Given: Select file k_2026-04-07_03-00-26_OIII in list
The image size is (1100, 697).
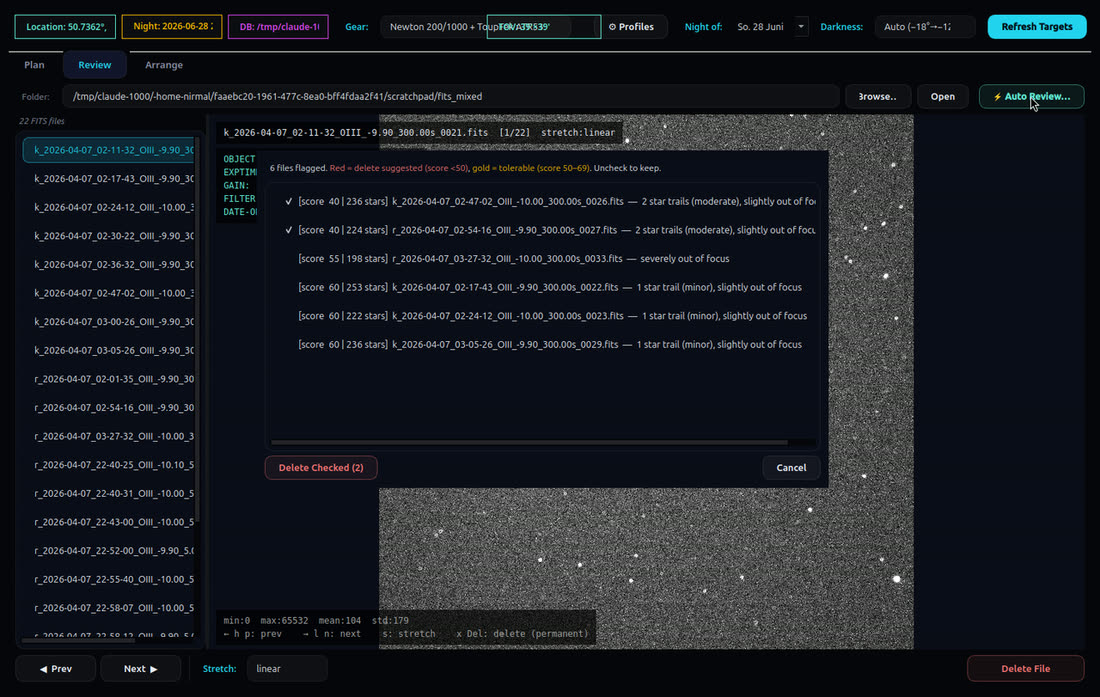Looking at the screenshot, I should (x=109, y=322).
